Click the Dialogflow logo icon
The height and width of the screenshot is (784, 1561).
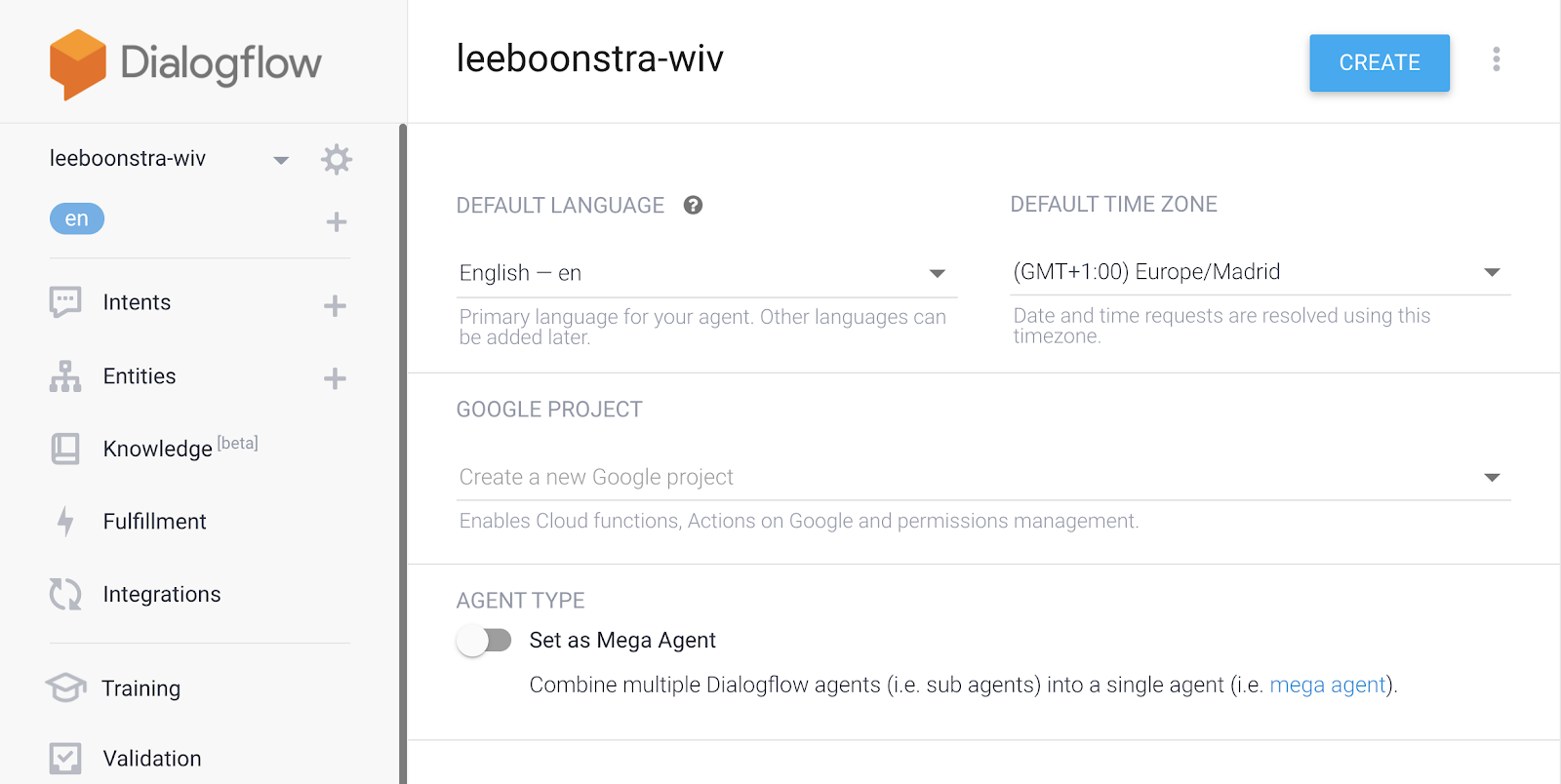coord(78,64)
